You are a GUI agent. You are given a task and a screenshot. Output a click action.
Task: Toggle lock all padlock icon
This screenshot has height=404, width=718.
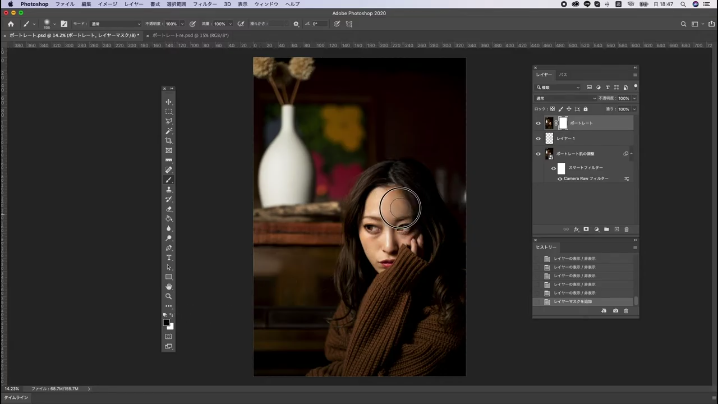pyautogui.click(x=585, y=109)
